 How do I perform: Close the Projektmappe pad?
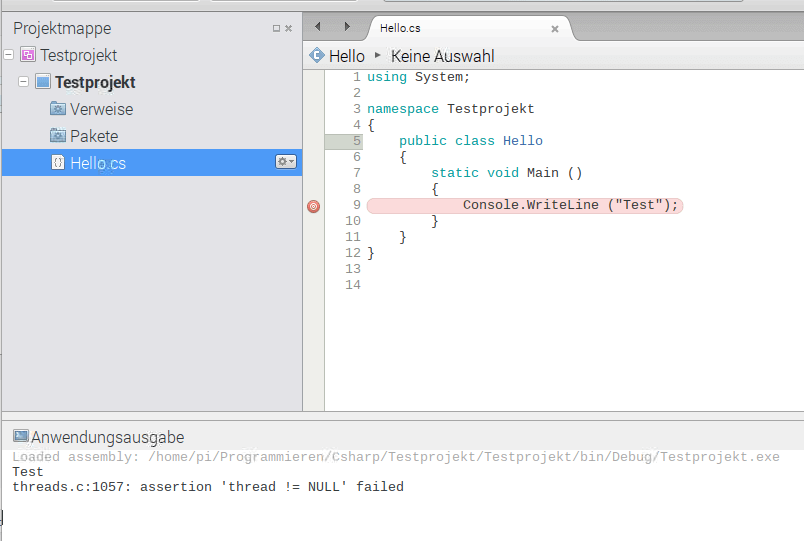click(x=289, y=29)
